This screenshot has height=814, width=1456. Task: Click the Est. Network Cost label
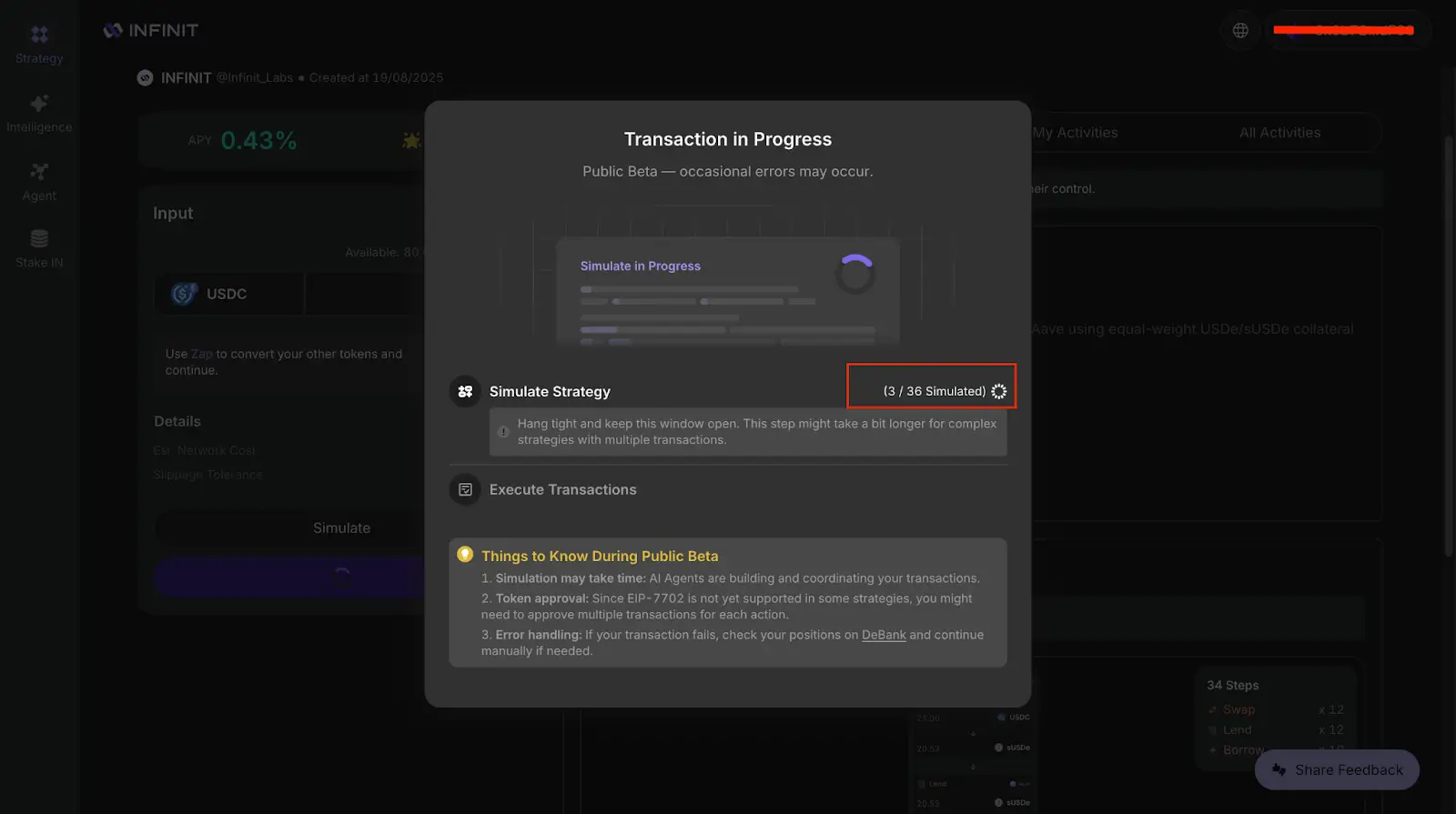[x=205, y=450]
